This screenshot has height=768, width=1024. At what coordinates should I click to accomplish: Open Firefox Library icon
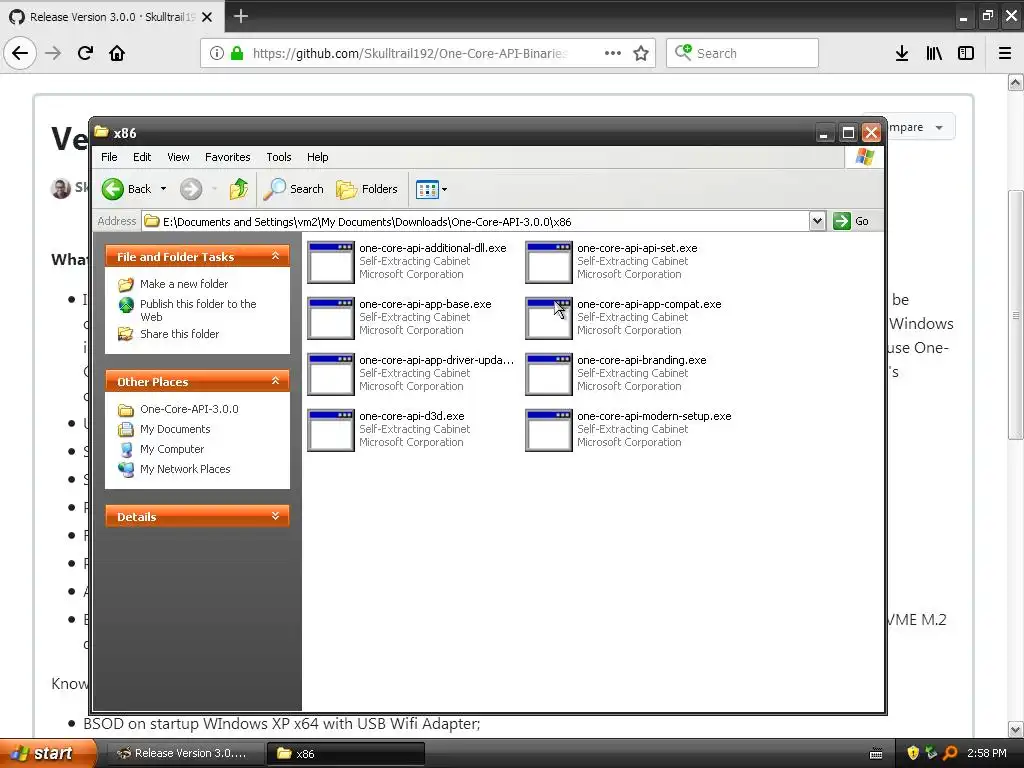tap(934, 53)
